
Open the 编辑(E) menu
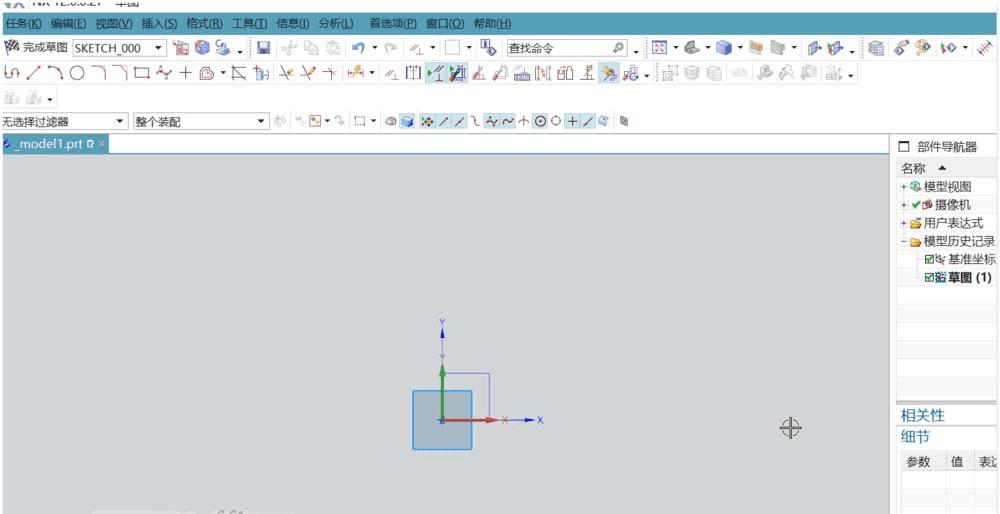68,24
